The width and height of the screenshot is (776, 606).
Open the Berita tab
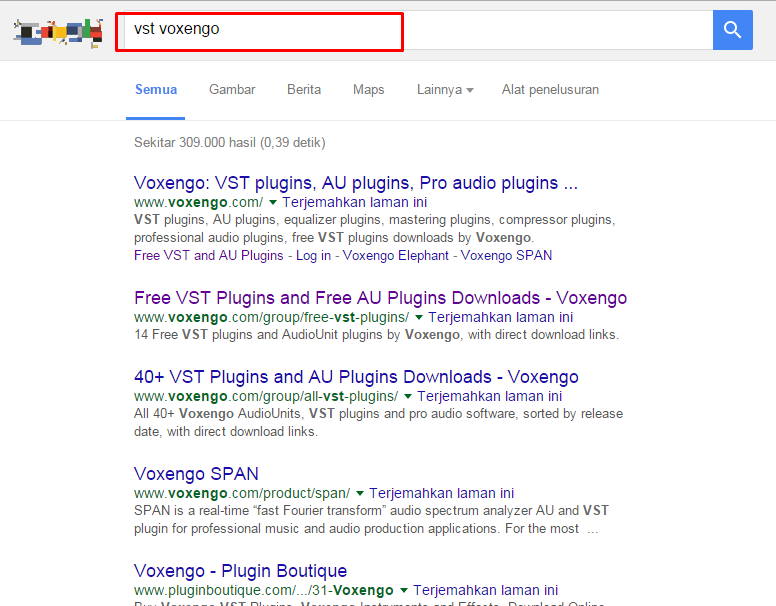tap(304, 90)
